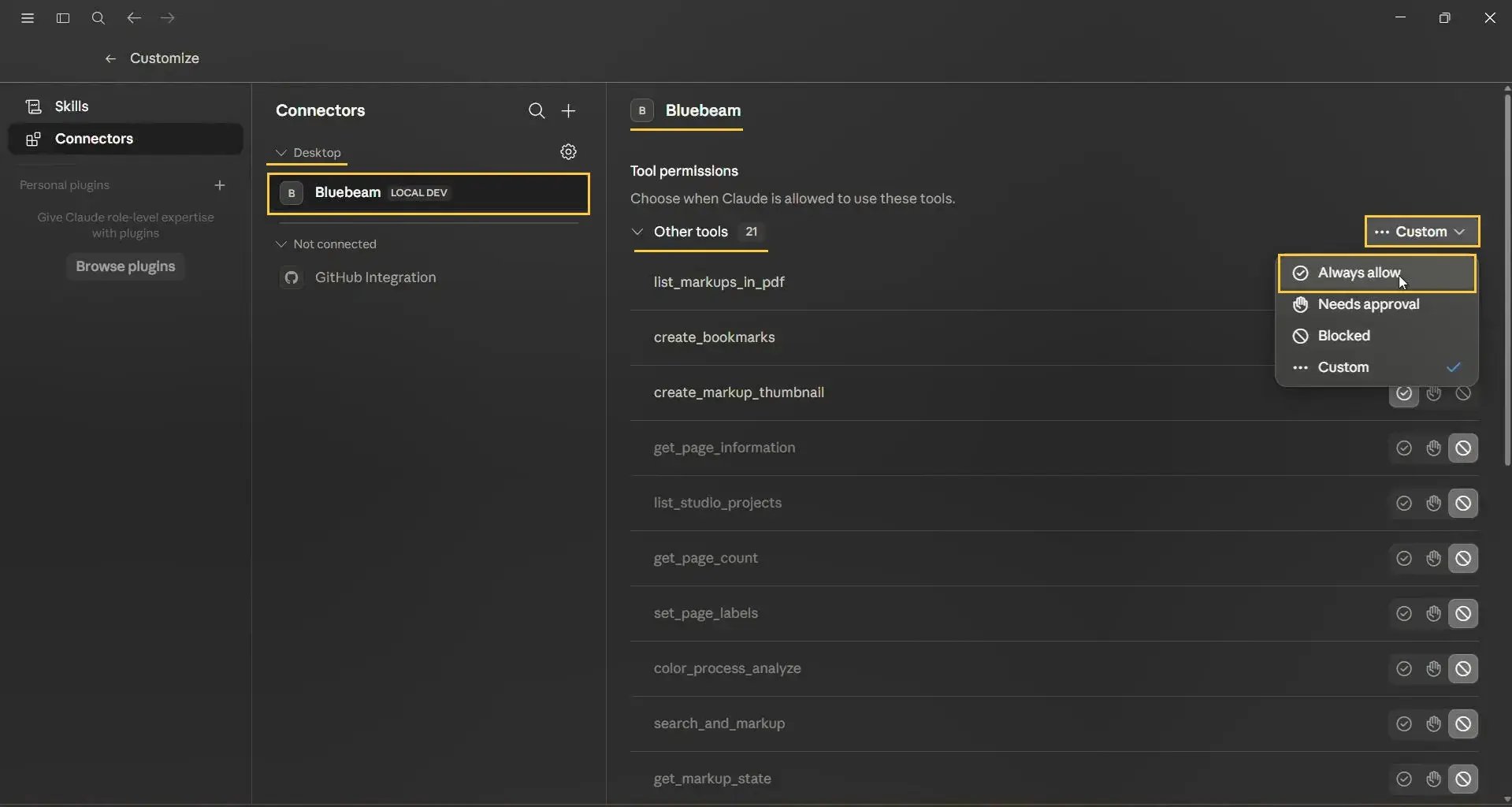Set list_studio_projects to needs approval

tap(1434, 504)
